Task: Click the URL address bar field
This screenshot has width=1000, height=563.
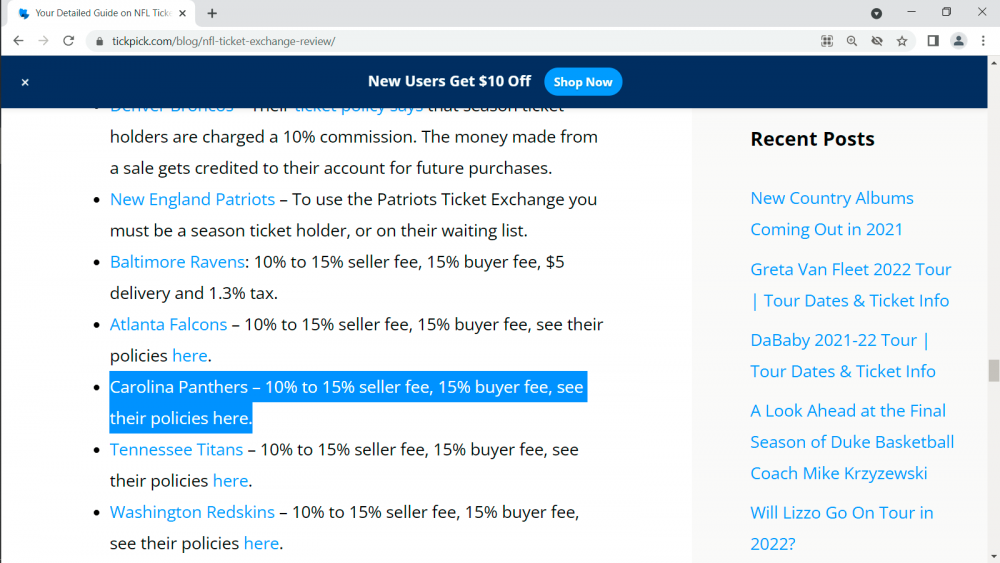Action: pos(450,41)
